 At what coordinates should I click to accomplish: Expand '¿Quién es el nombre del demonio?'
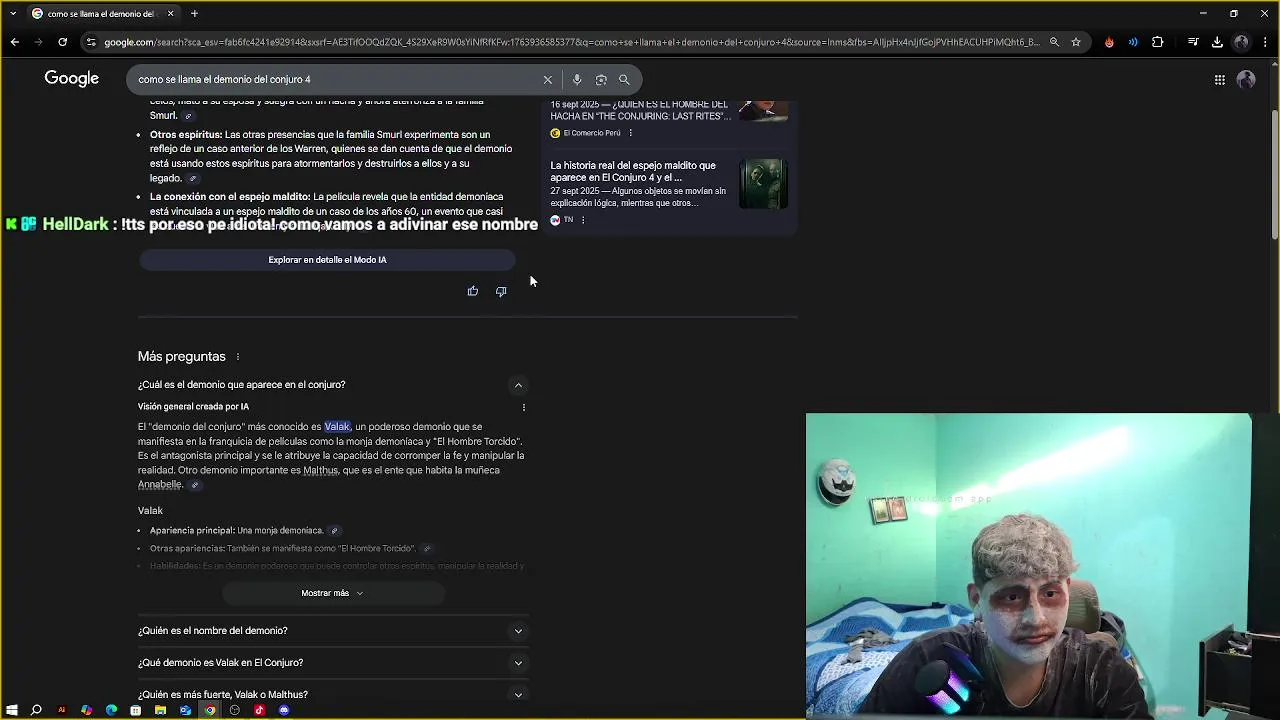332,631
